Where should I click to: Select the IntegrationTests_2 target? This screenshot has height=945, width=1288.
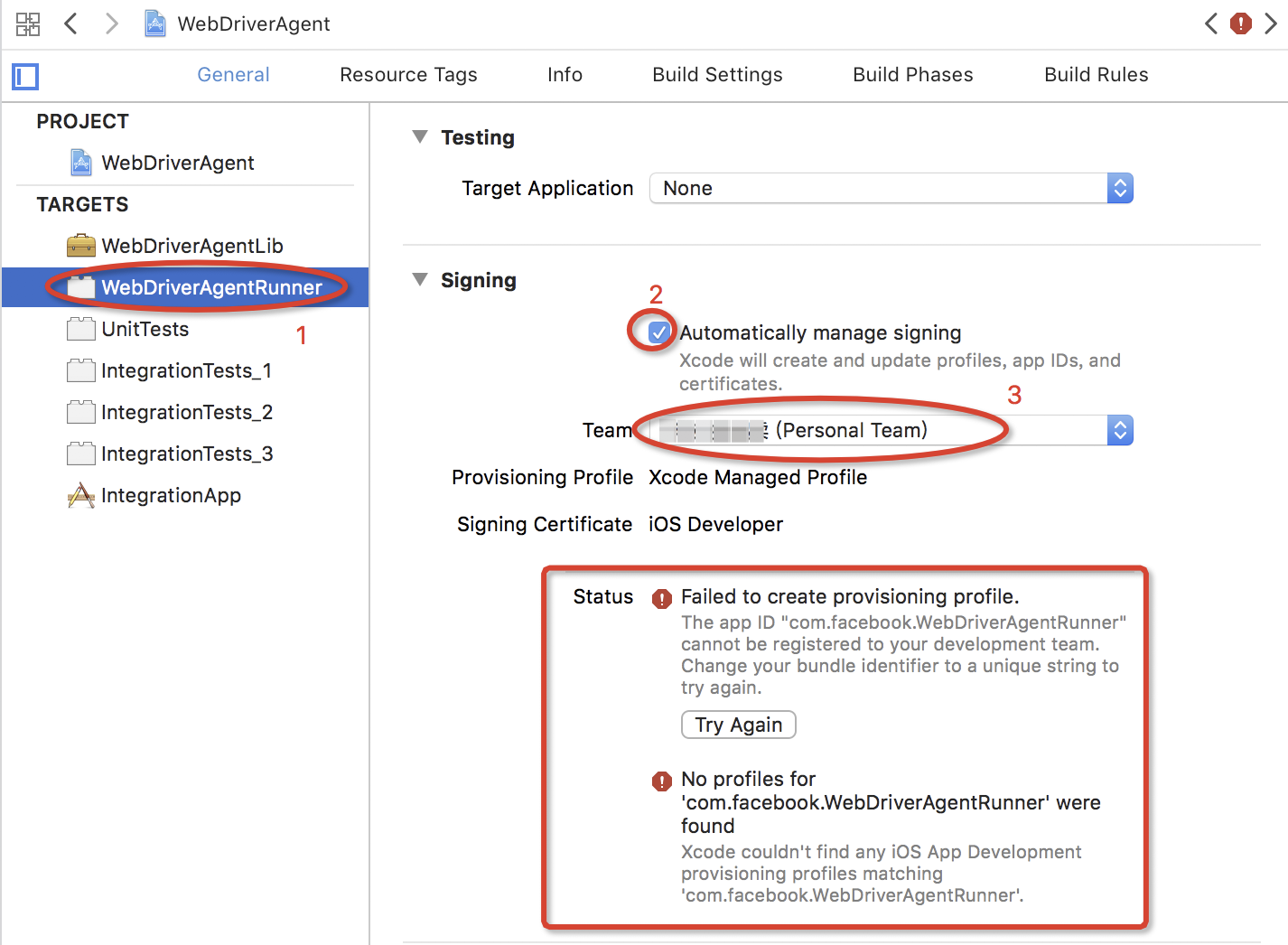185,412
